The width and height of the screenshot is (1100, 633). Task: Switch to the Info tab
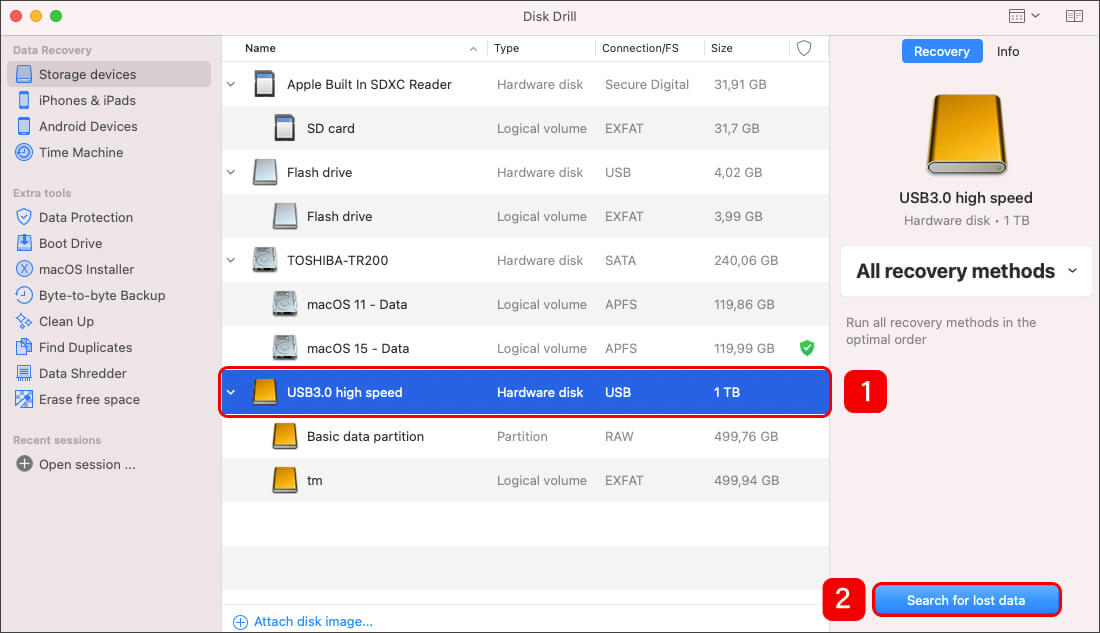point(1008,51)
